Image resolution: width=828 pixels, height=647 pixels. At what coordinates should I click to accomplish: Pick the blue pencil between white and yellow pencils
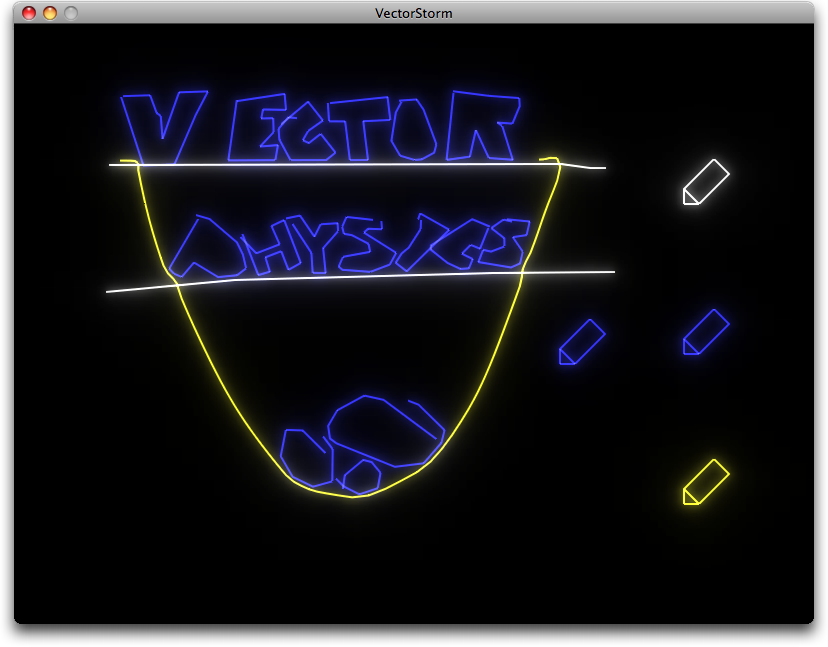706,332
